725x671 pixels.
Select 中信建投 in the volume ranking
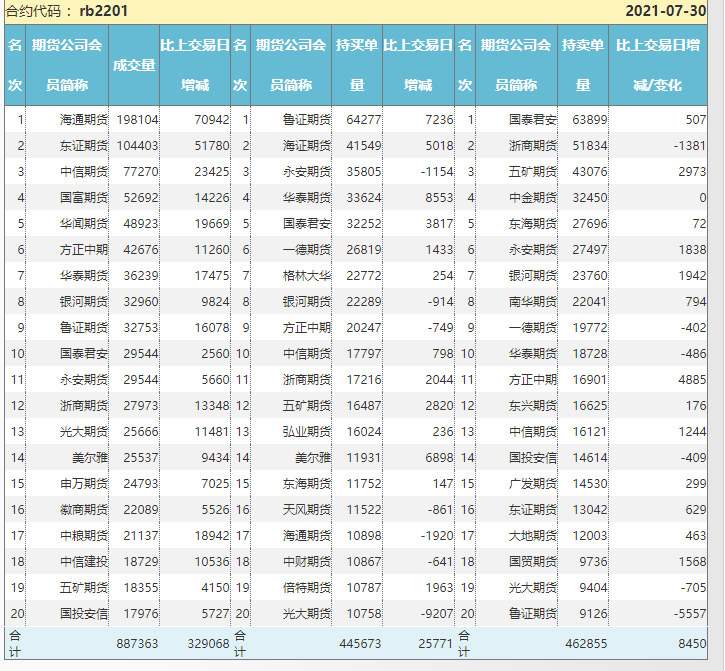coord(84,562)
